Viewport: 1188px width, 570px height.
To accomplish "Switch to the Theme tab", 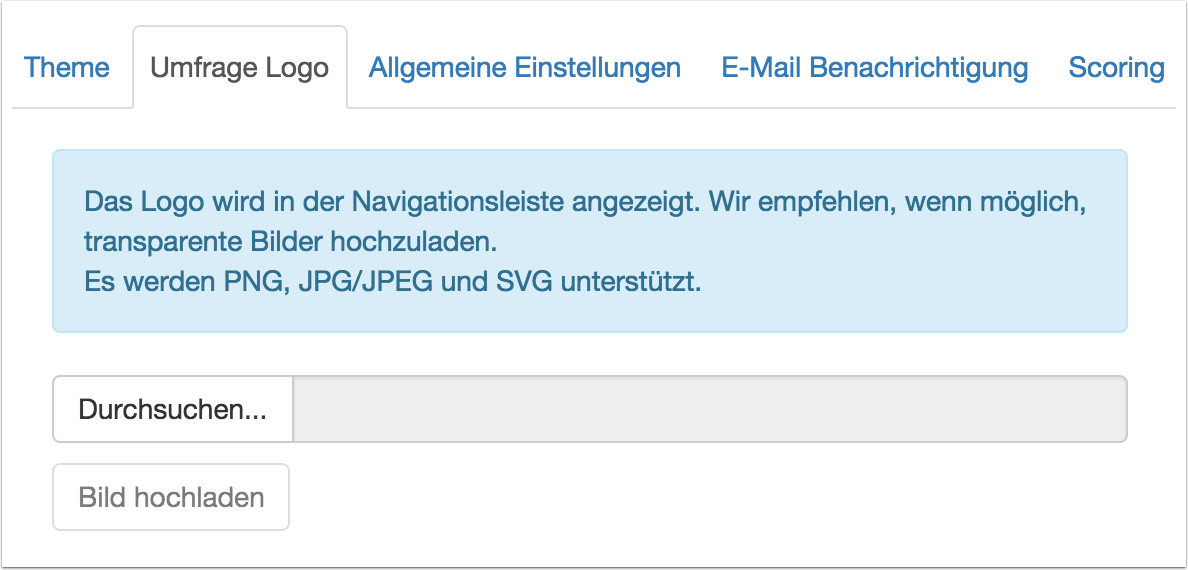I will pyautogui.click(x=67, y=68).
